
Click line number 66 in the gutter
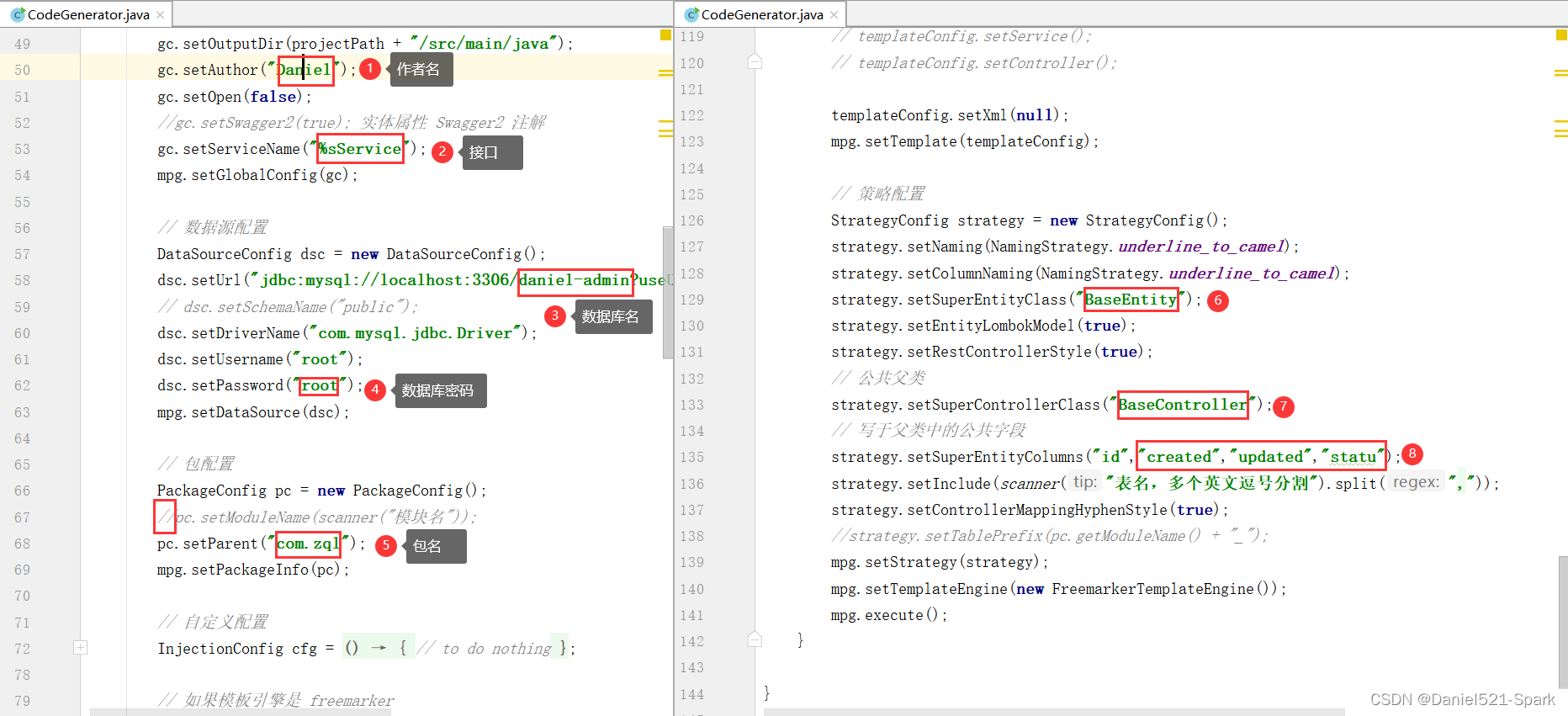pyautogui.click(x=22, y=491)
